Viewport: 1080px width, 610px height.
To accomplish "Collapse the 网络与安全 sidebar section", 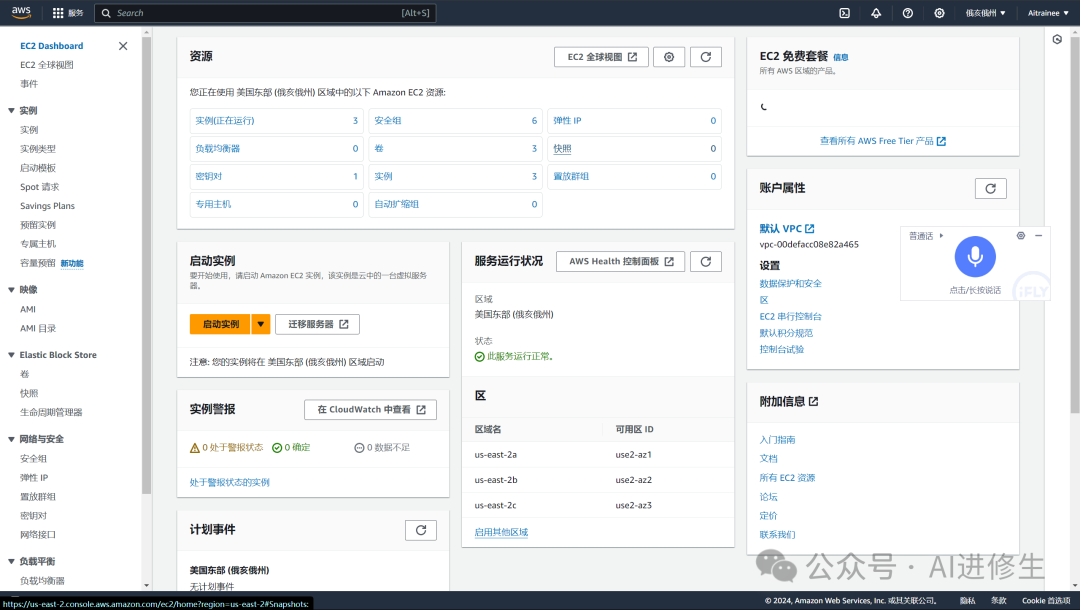I will [11, 439].
